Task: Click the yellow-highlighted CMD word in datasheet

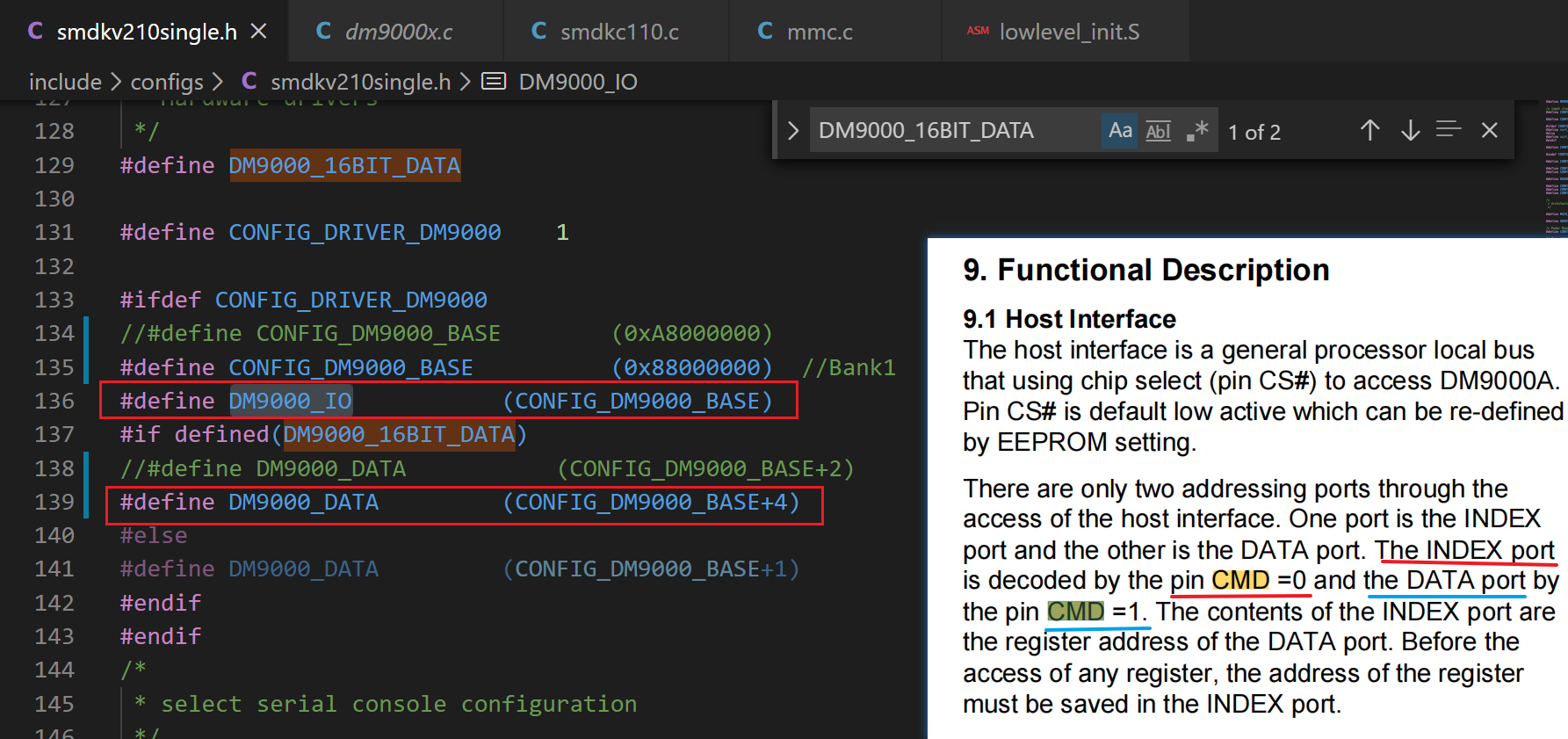Action: point(1240,580)
